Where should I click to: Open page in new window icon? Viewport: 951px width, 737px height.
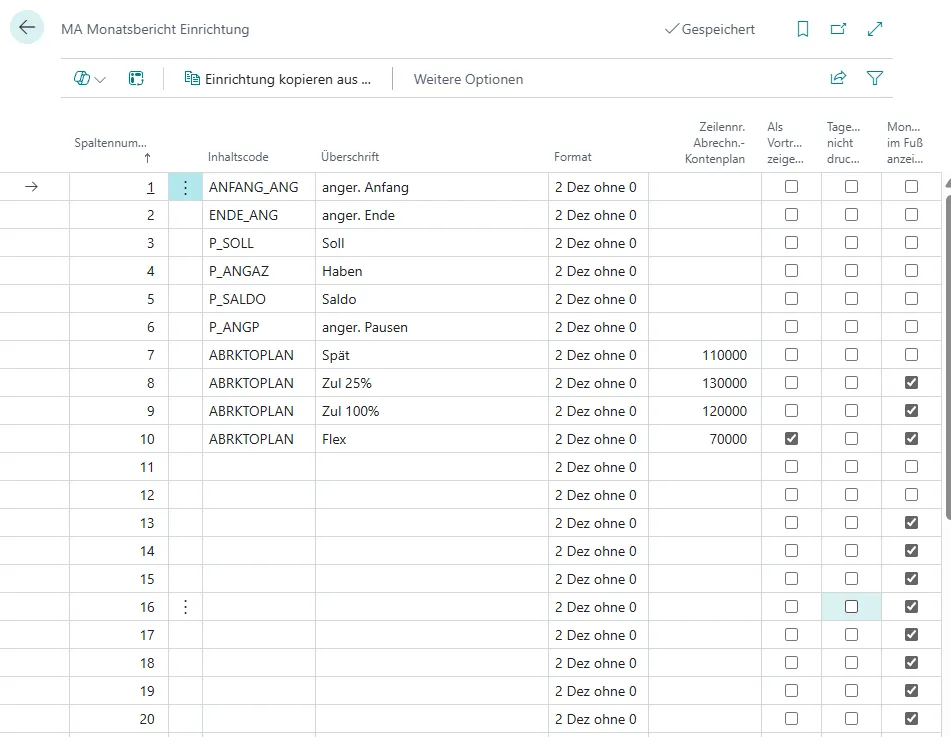pyautogui.click(x=838, y=29)
